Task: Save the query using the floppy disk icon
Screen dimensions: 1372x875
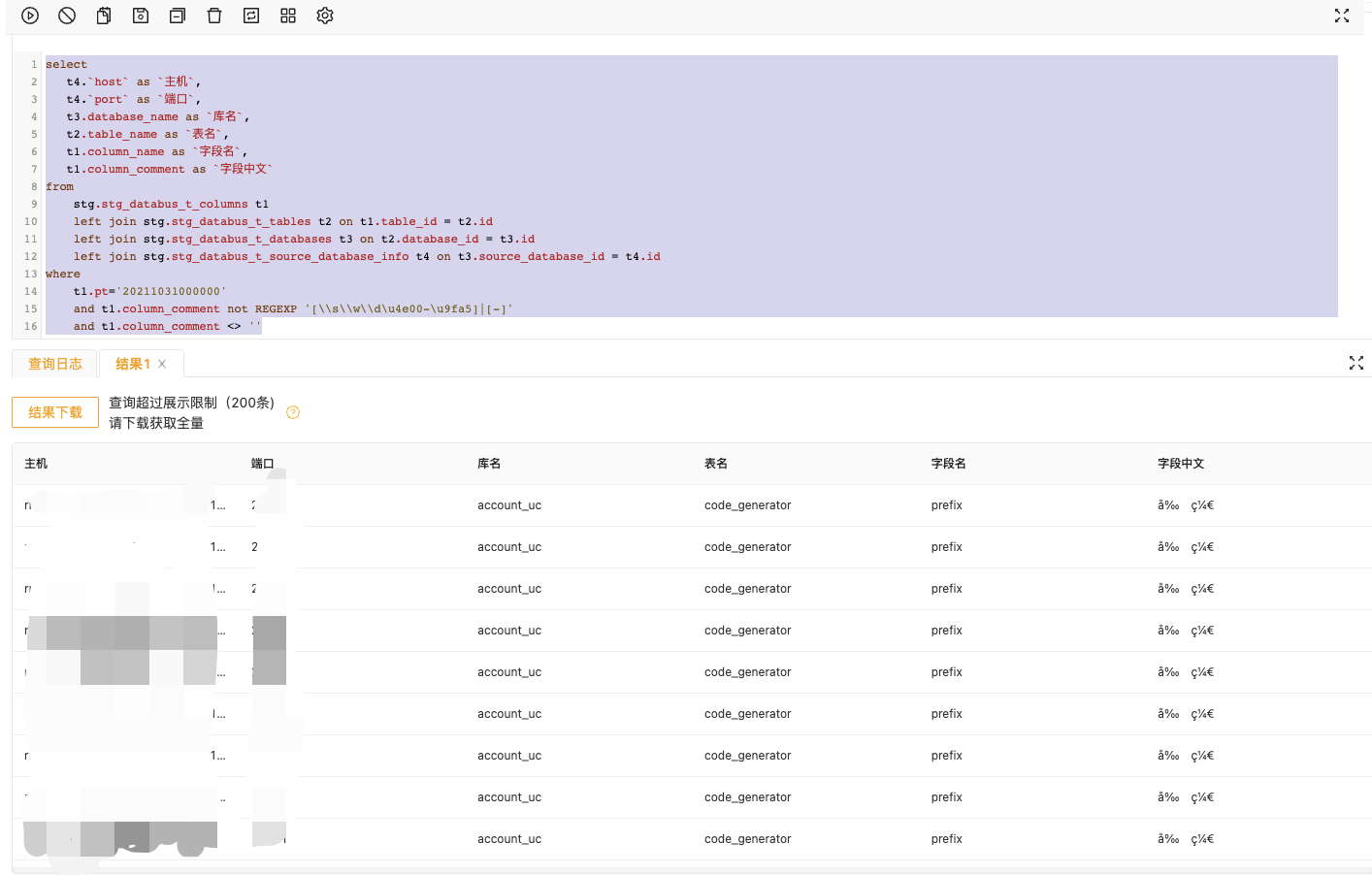Action: click(x=141, y=16)
